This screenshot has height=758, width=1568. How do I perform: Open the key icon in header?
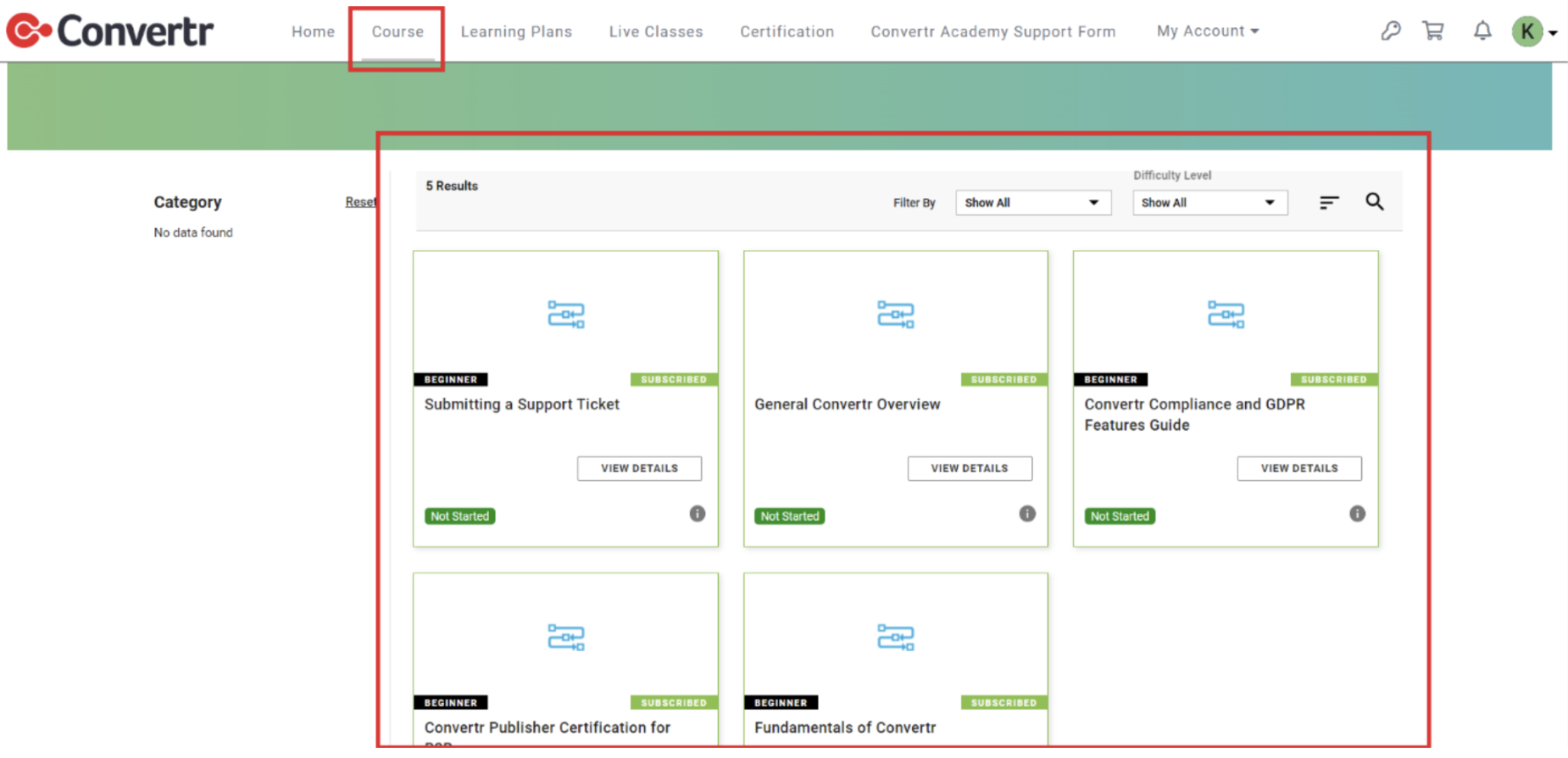click(1390, 31)
